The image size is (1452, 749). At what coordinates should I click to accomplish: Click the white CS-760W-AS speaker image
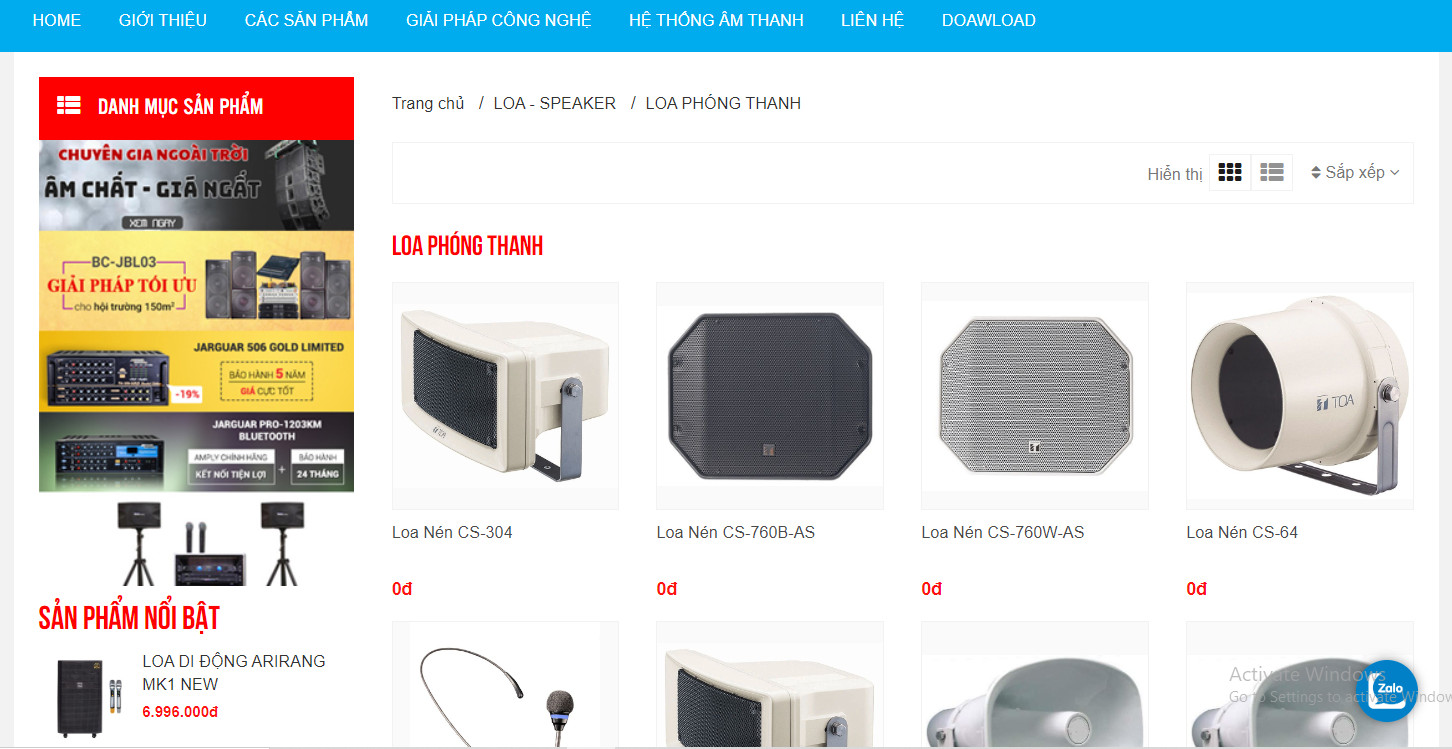[x=1035, y=396]
